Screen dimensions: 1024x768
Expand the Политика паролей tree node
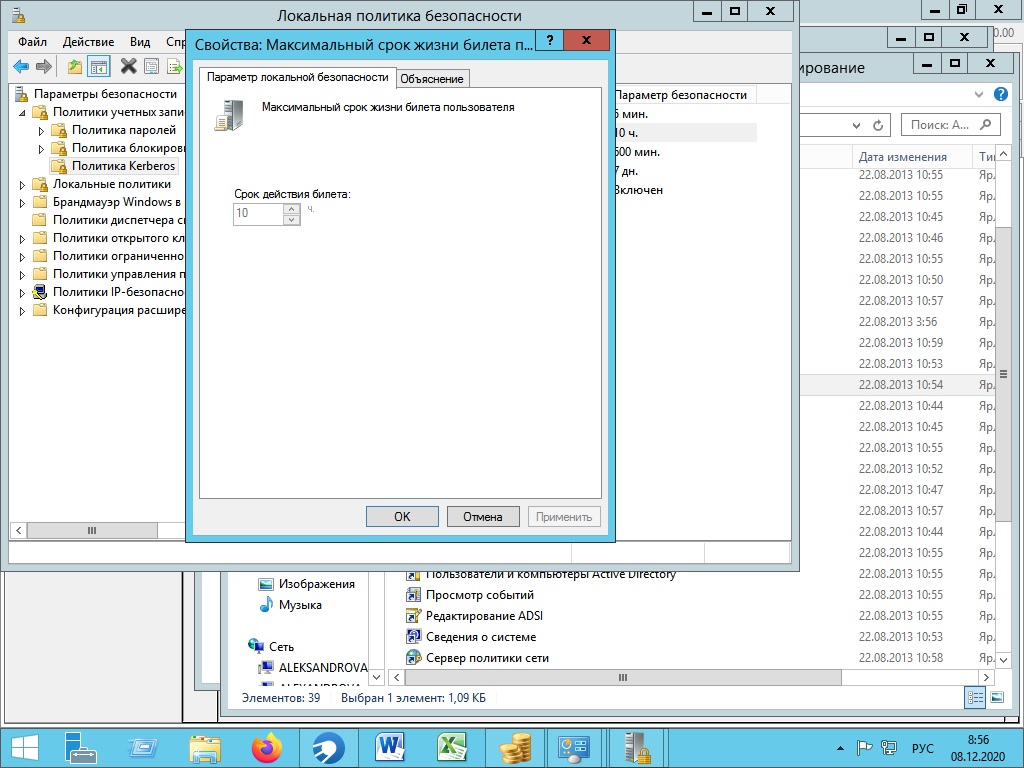41,131
